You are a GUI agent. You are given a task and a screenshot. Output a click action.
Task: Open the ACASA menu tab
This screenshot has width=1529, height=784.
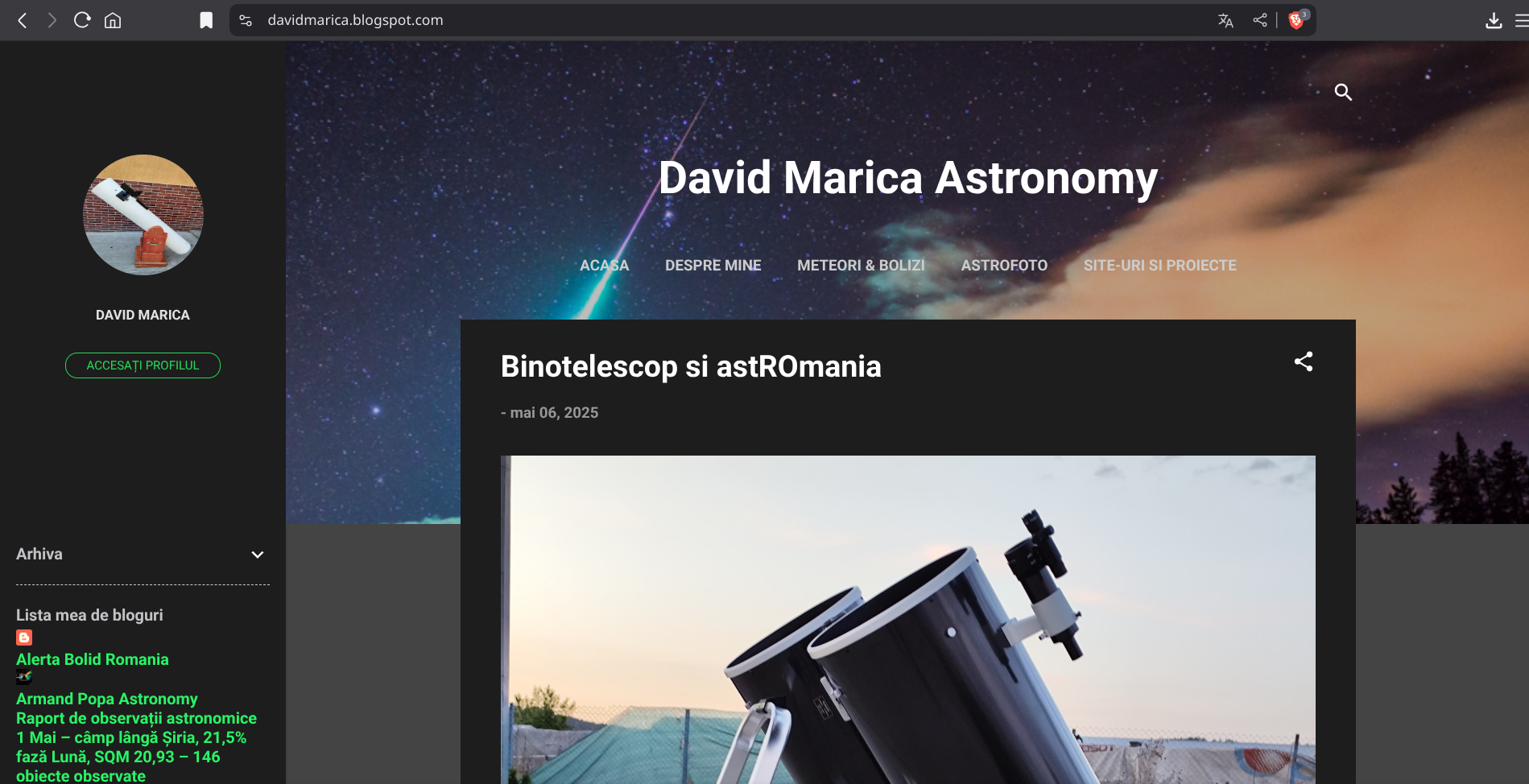605,265
